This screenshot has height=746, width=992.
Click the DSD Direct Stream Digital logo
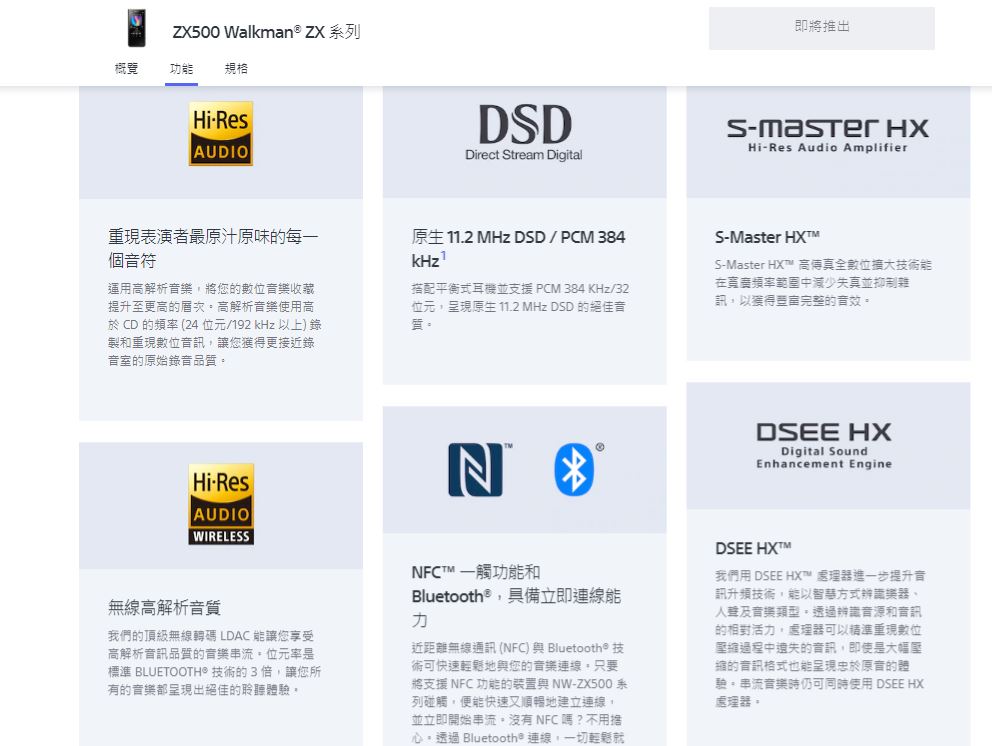[524, 132]
